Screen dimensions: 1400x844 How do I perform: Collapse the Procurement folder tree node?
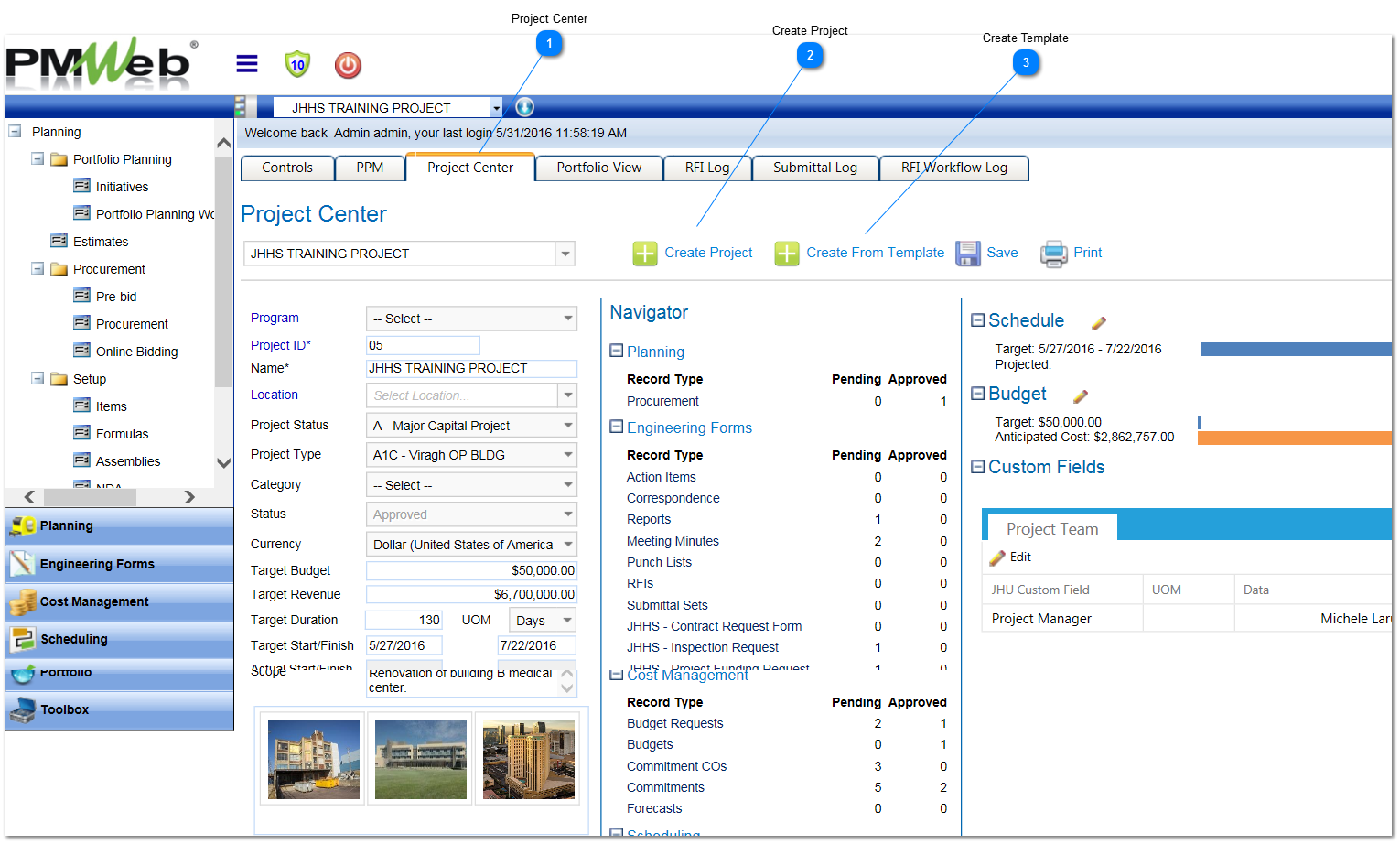(x=38, y=268)
